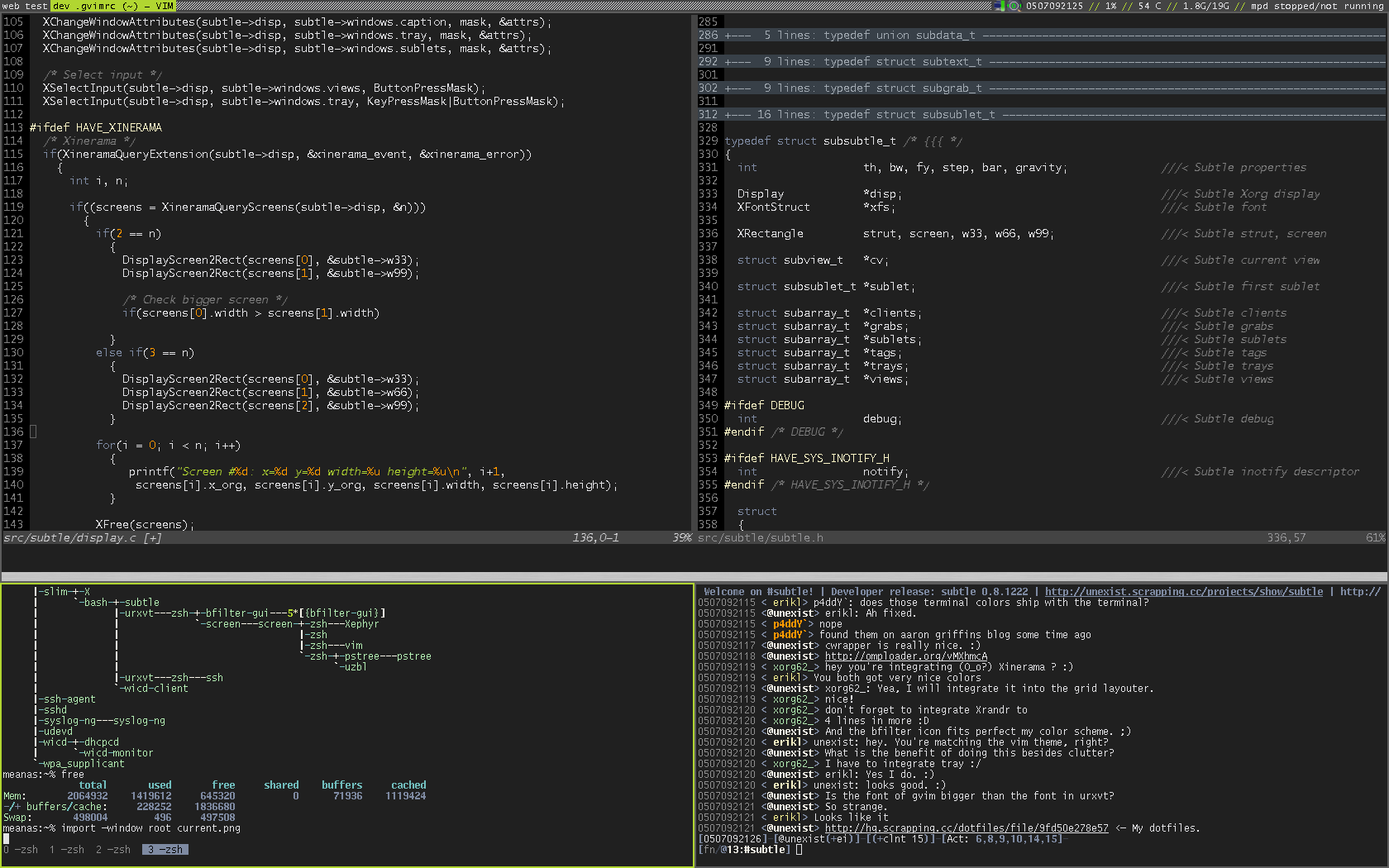Switch to the test view
Image resolution: width=1389 pixels, height=868 pixels.
[36, 6]
